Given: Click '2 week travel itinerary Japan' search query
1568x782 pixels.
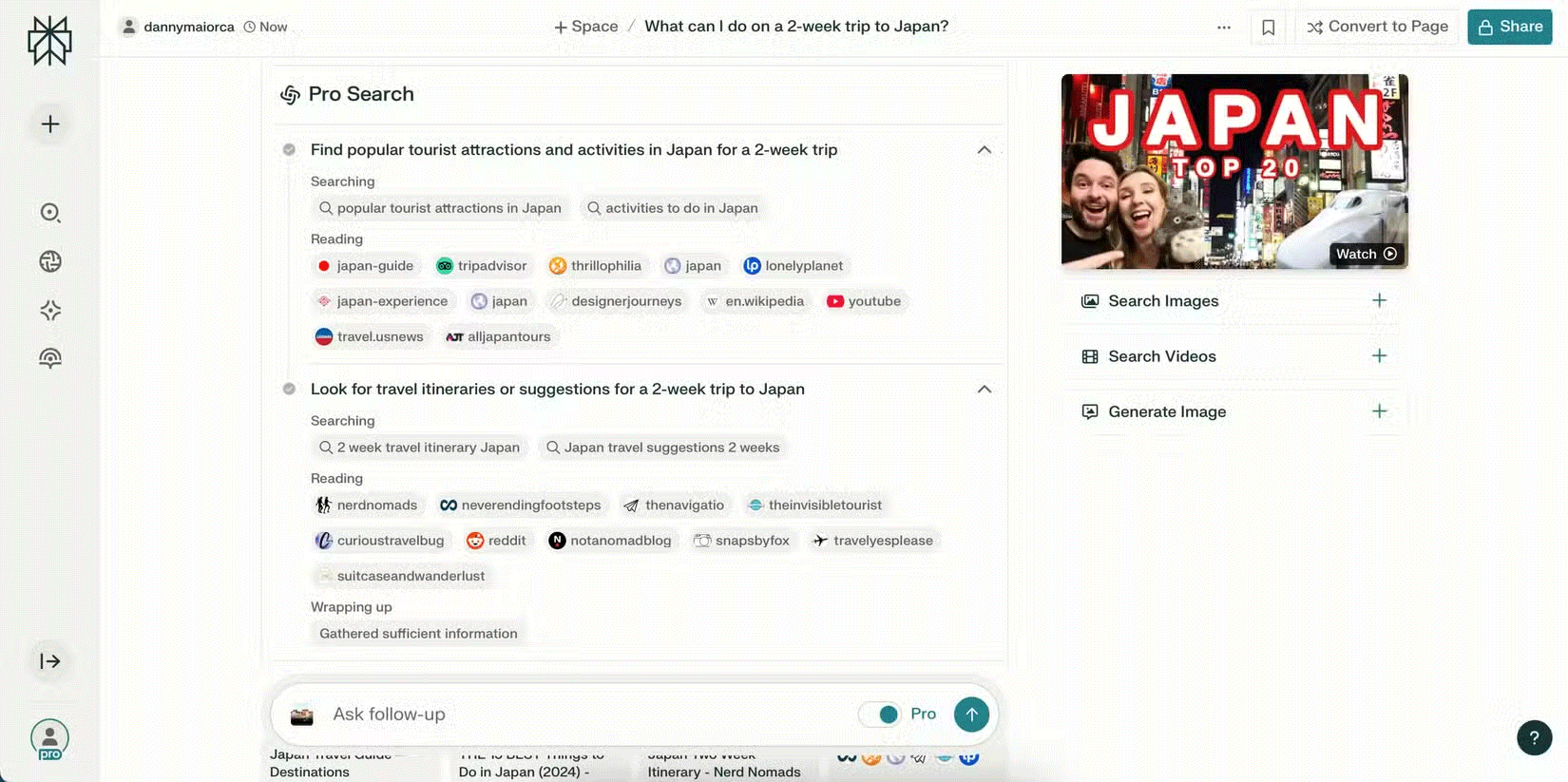Looking at the screenshot, I should pos(419,448).
